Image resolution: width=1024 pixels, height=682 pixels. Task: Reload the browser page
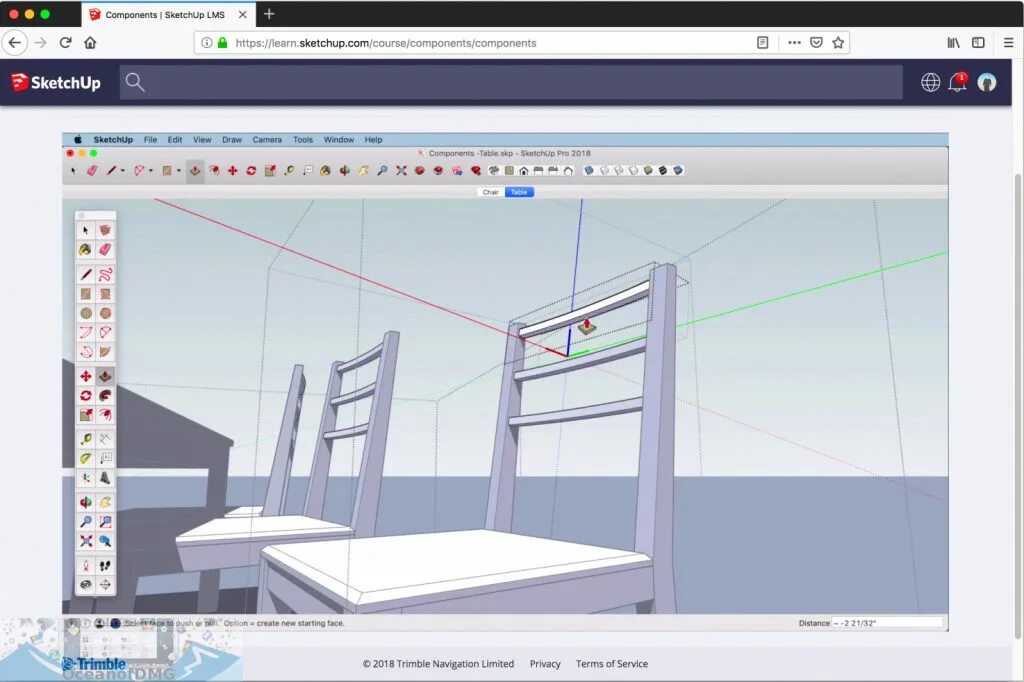tap(65, 42)
